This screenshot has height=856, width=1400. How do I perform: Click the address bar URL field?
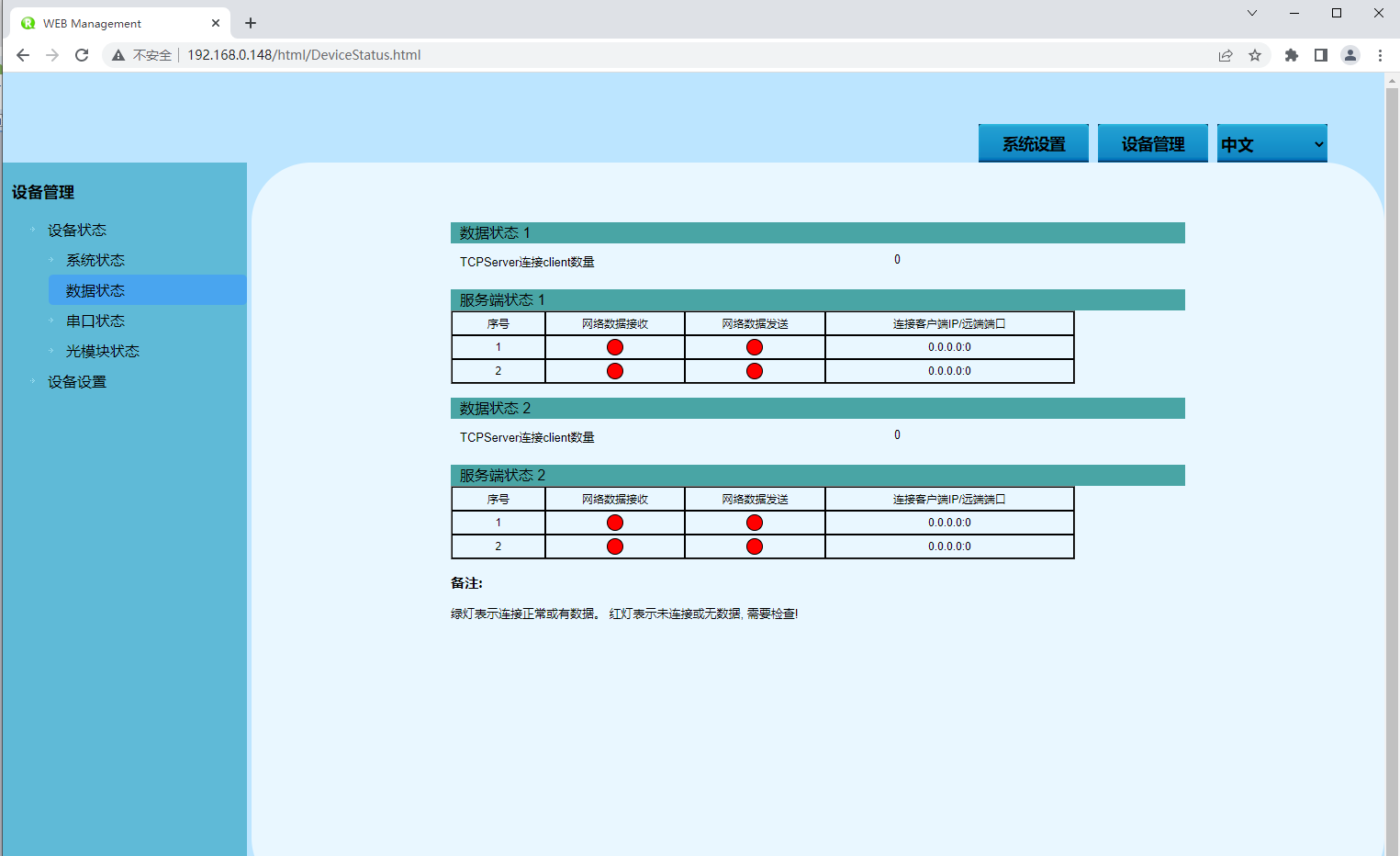643,55
